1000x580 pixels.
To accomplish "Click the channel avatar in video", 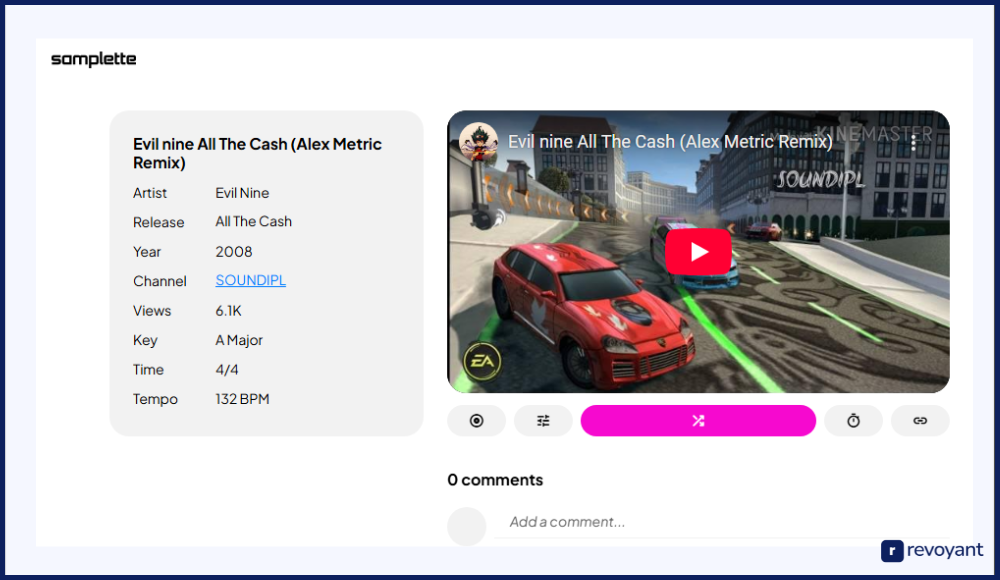I will coord(478,142).
